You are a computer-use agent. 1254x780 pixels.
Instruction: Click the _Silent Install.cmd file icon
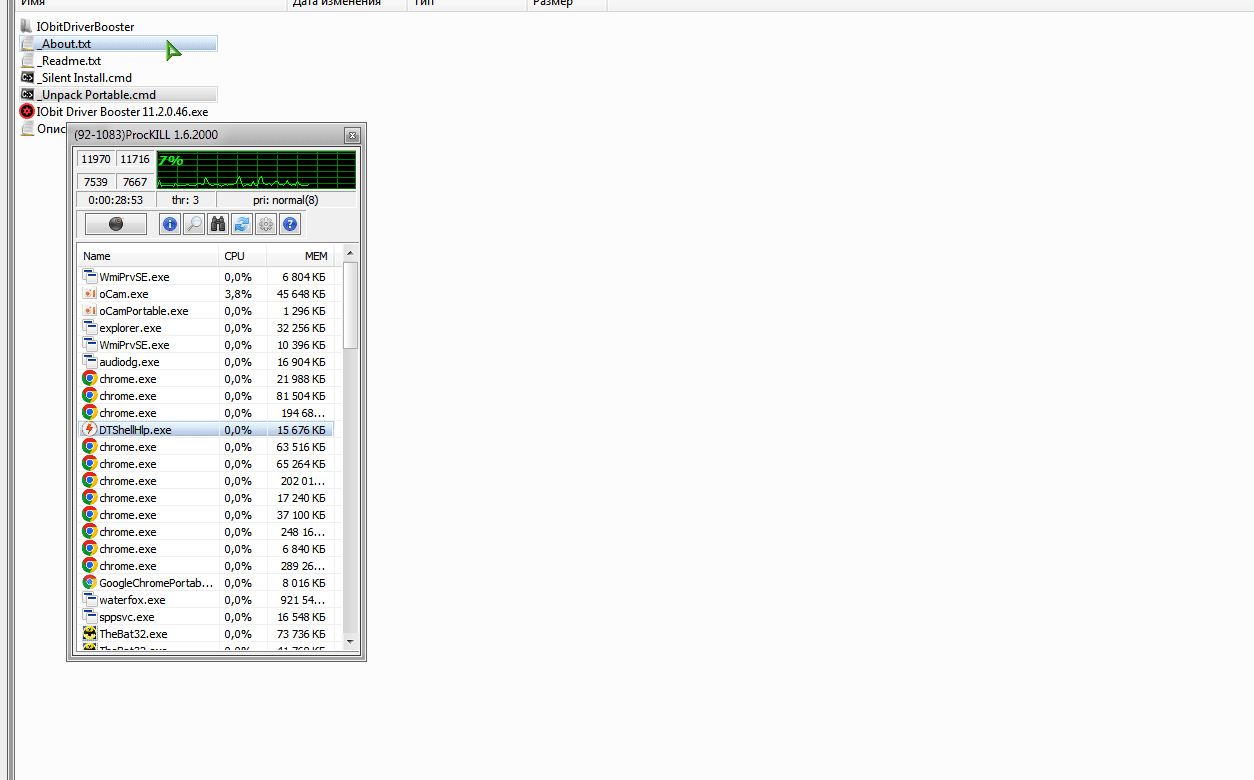coord(27,77)
